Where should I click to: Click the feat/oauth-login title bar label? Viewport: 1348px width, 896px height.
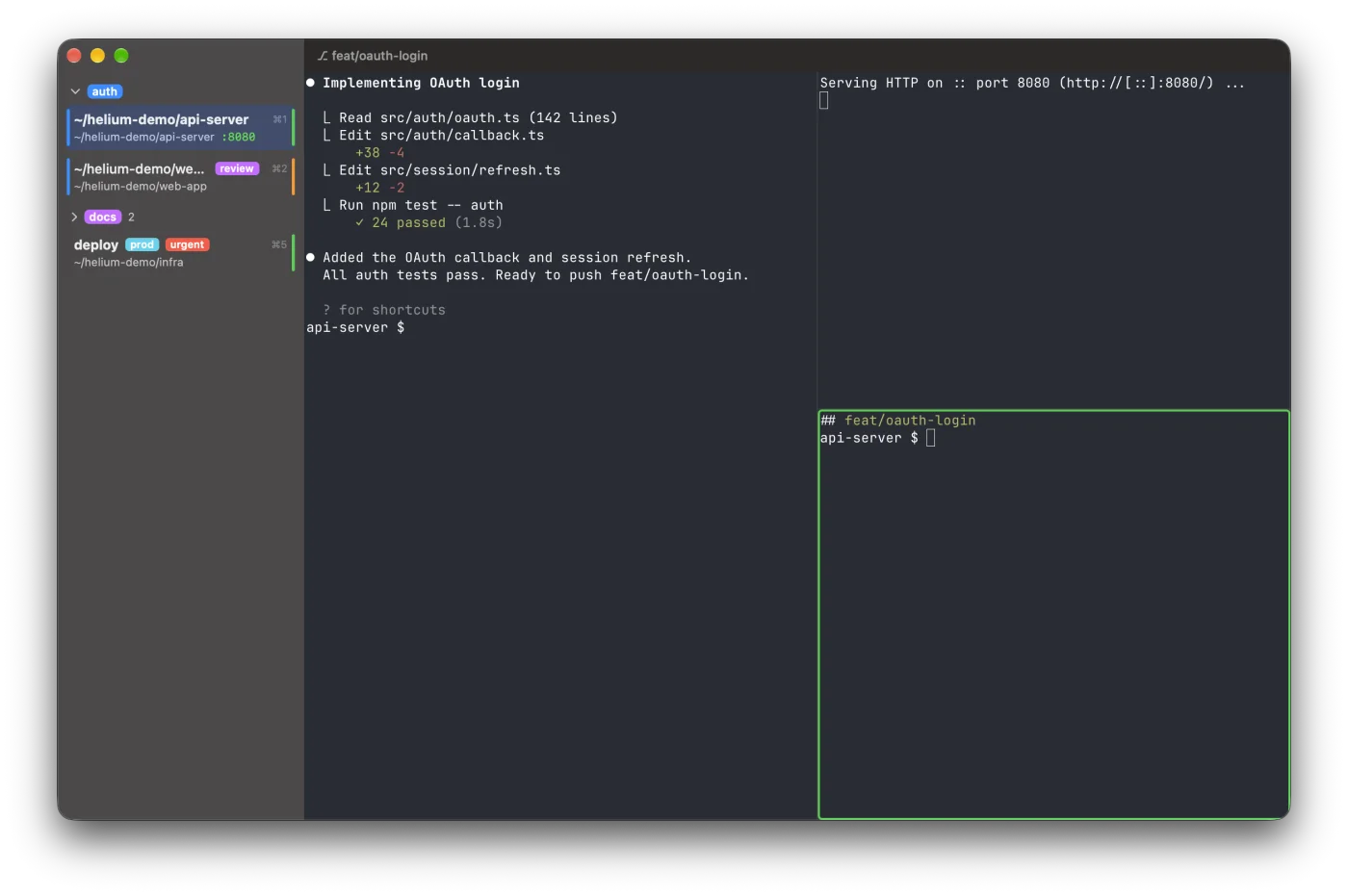click(379, 56)
